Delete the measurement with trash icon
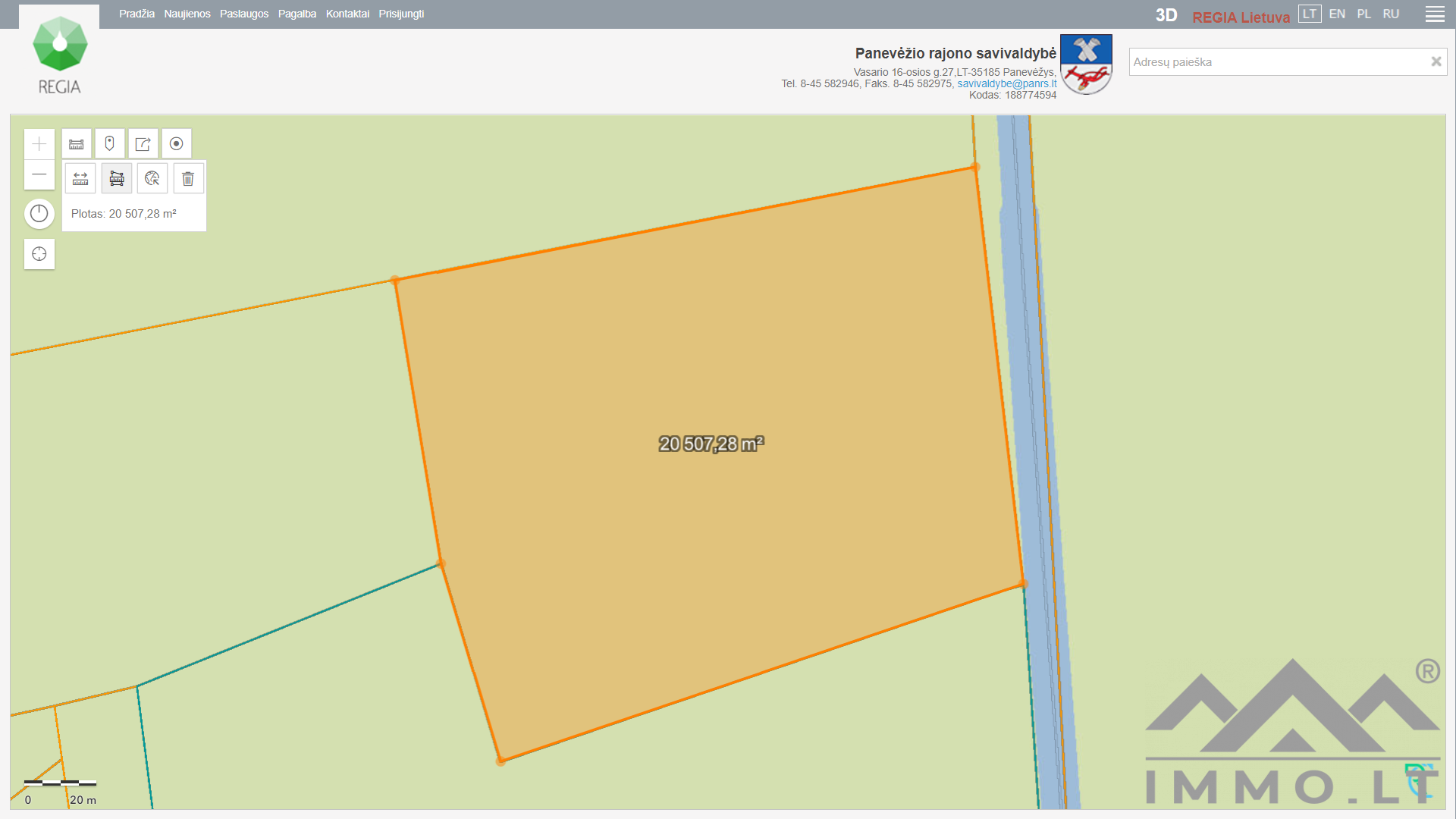Viewport: 1456px width, 819px height. point(188,179)
